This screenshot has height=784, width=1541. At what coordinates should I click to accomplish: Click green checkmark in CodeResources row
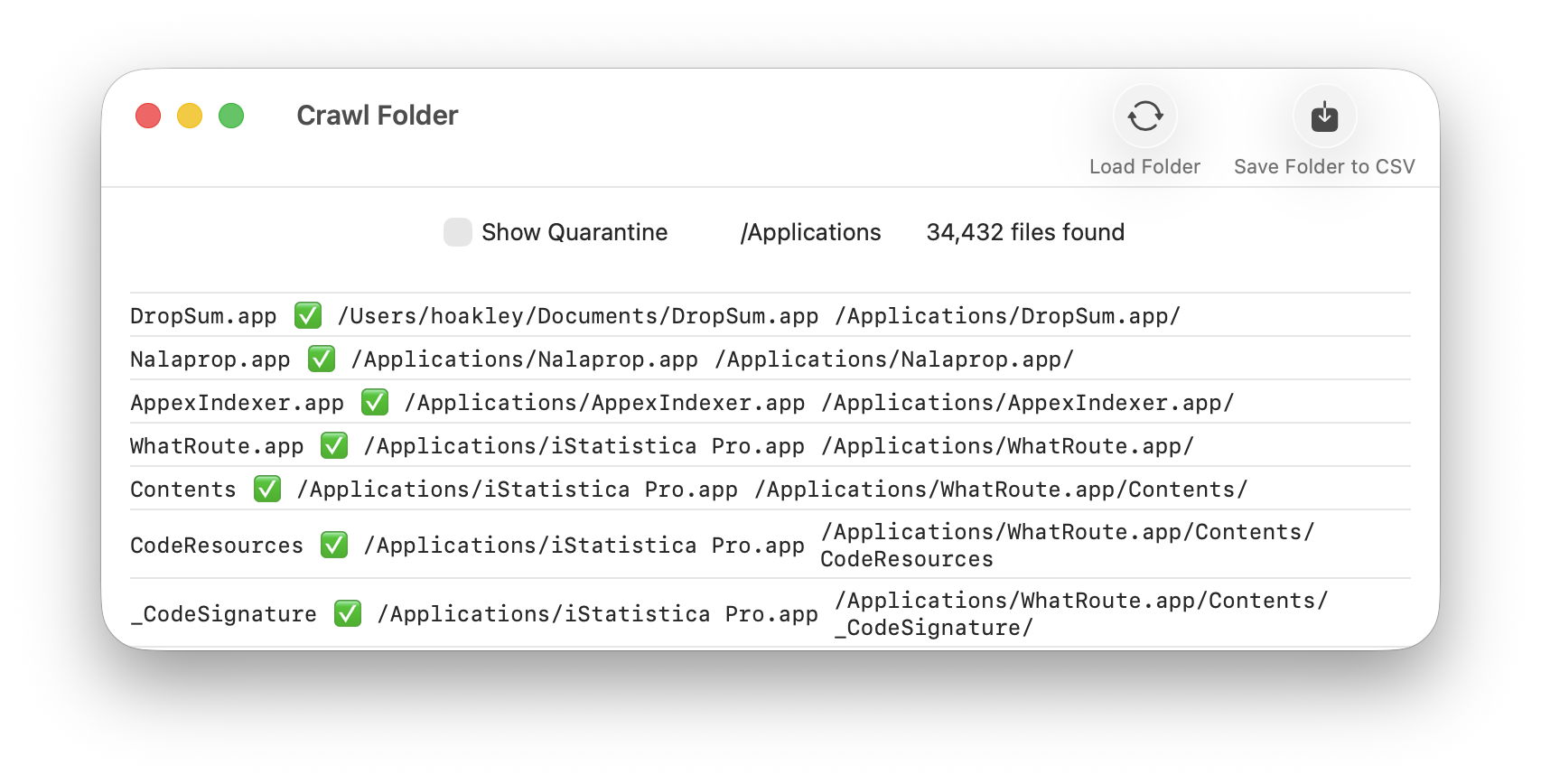coord(334,546)
